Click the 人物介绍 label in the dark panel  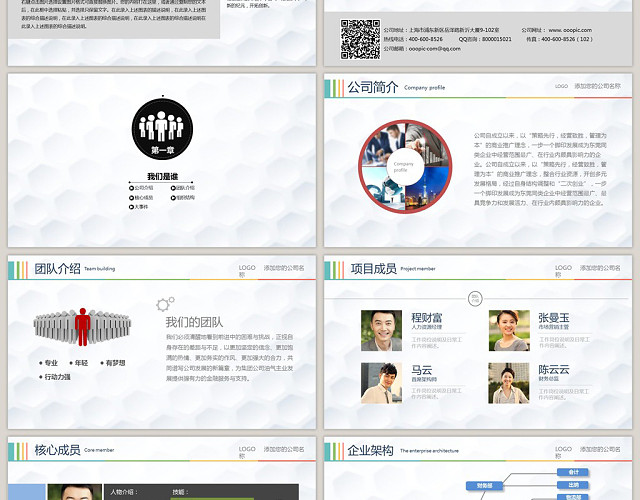pos(123,492)
